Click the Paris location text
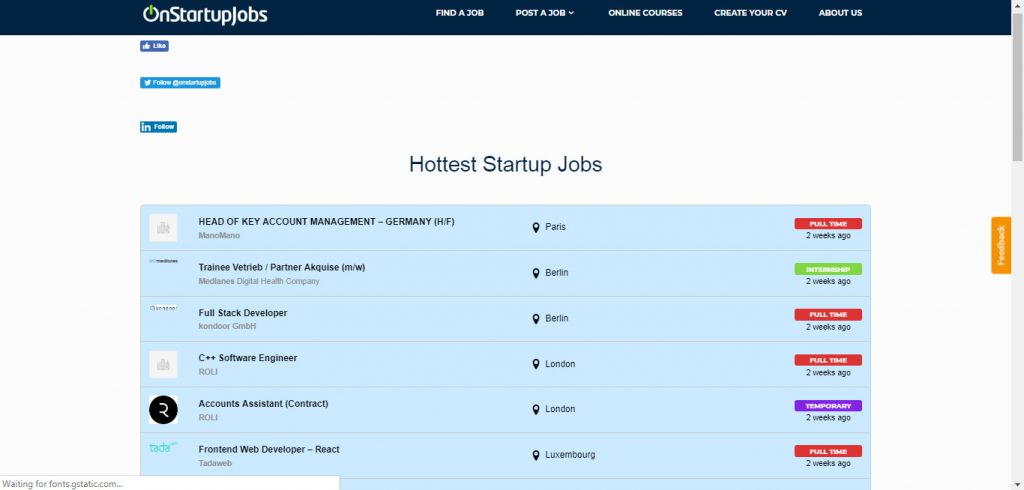 coord(556,227)
